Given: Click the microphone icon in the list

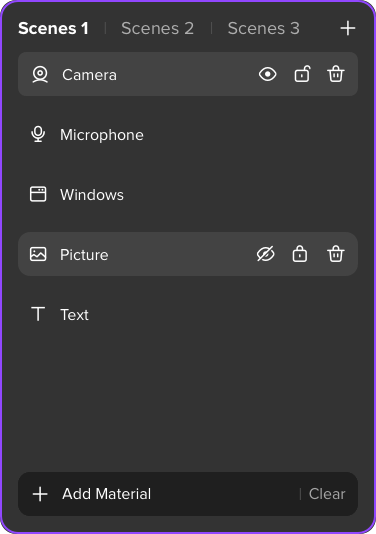Looking at the screenshot, I should (x=38, y=135).
